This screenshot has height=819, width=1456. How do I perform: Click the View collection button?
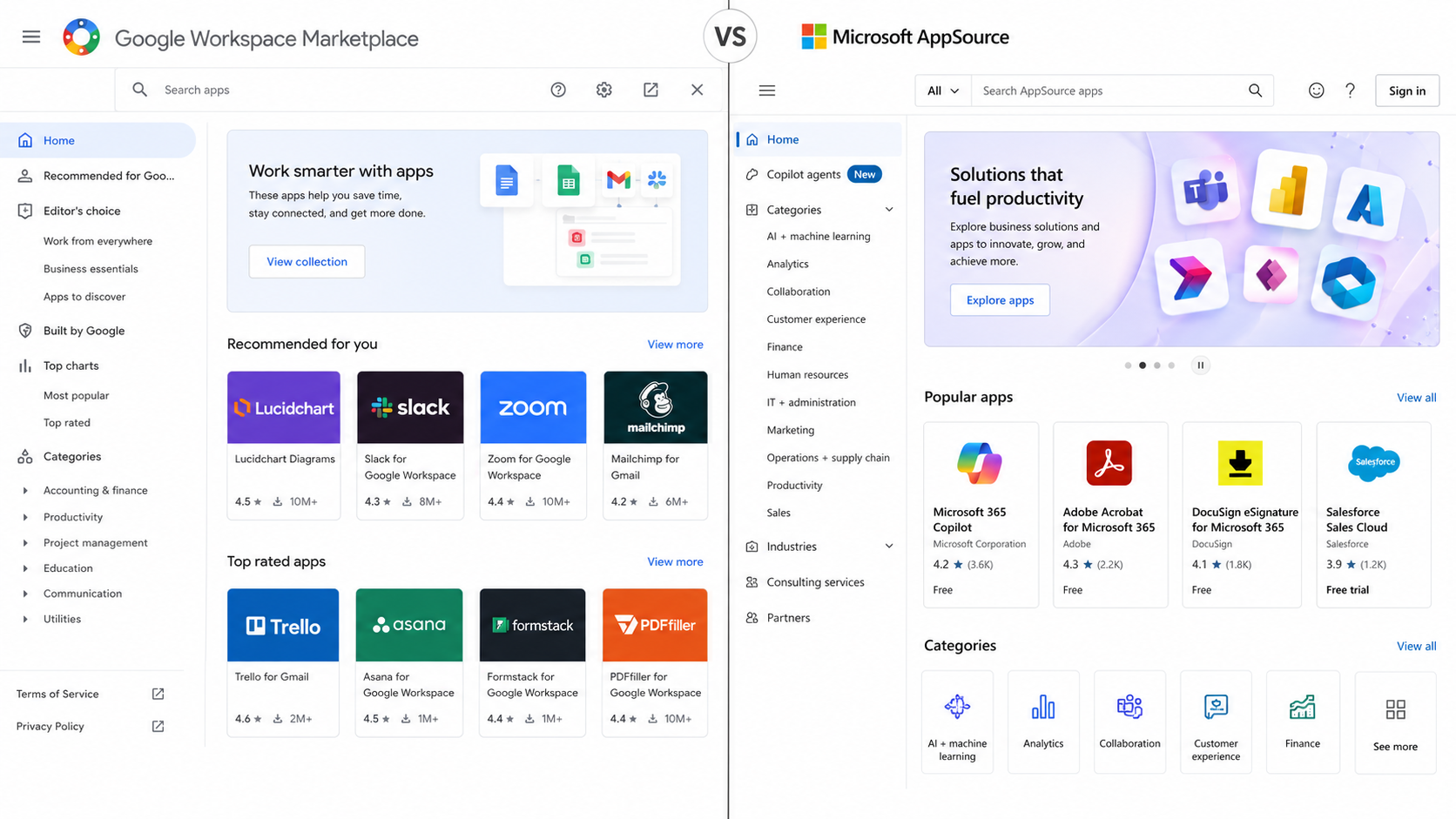tap(307, 261)
